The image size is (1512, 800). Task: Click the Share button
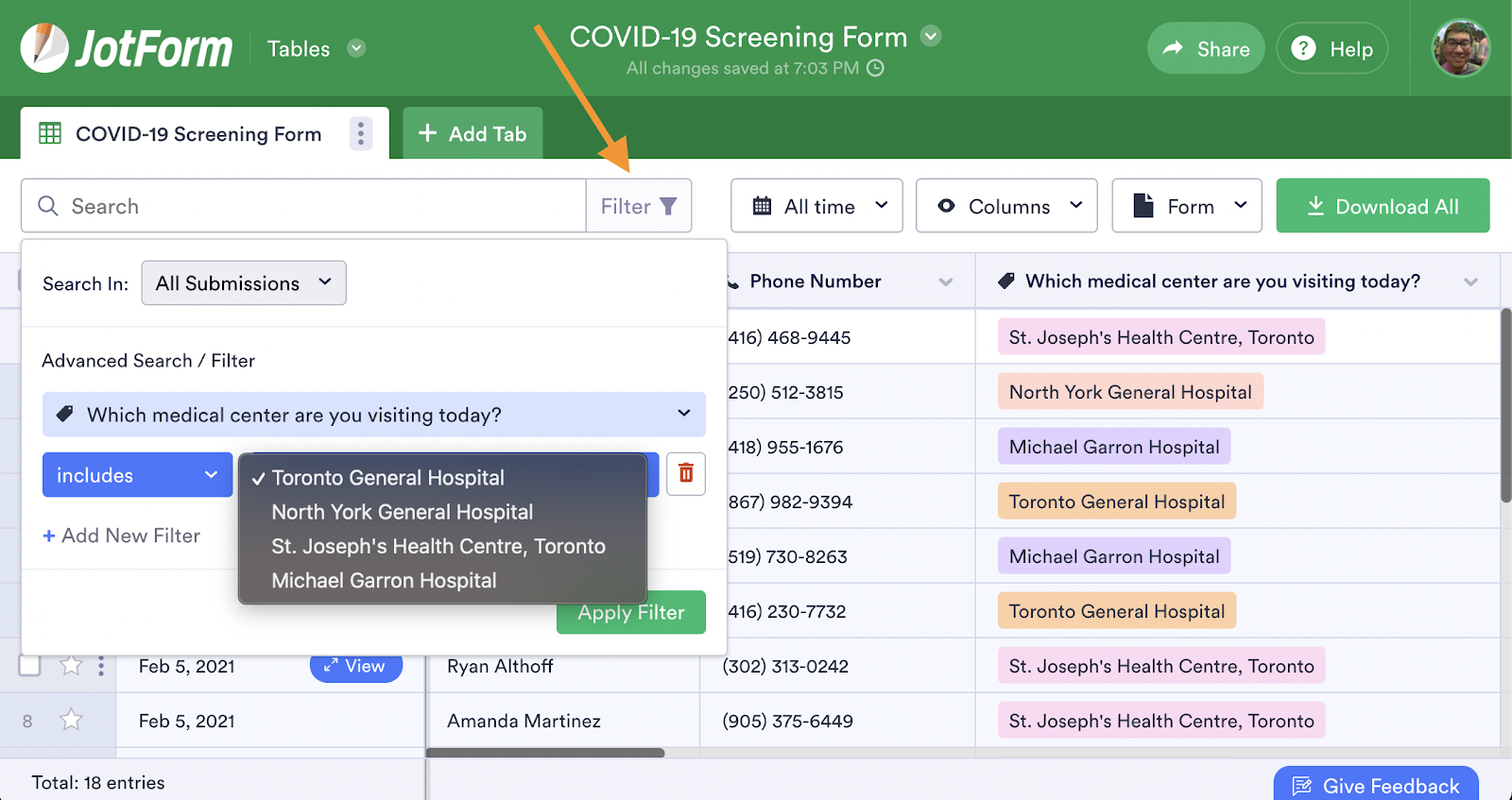tap(1206, 48)
